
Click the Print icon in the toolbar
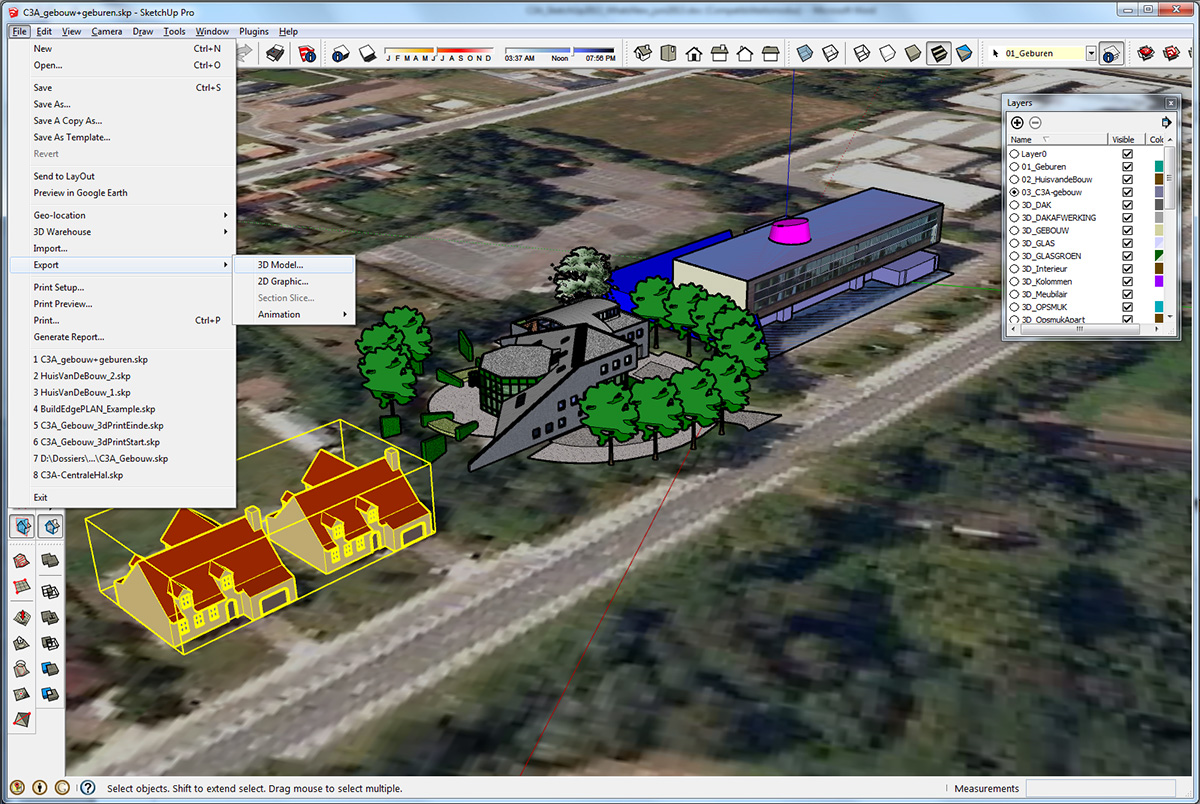pos(273,53)
